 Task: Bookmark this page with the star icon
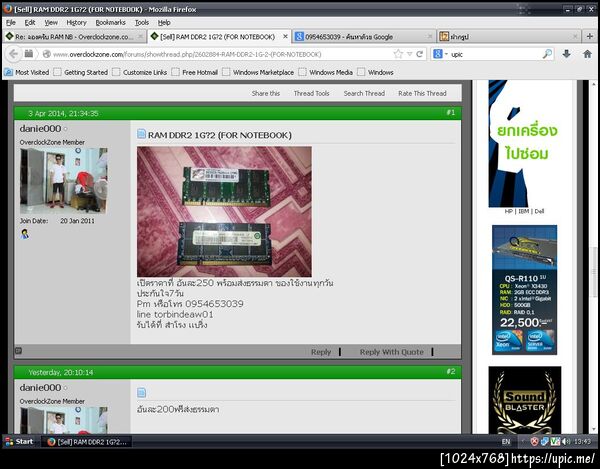click(x=398, y=54)
